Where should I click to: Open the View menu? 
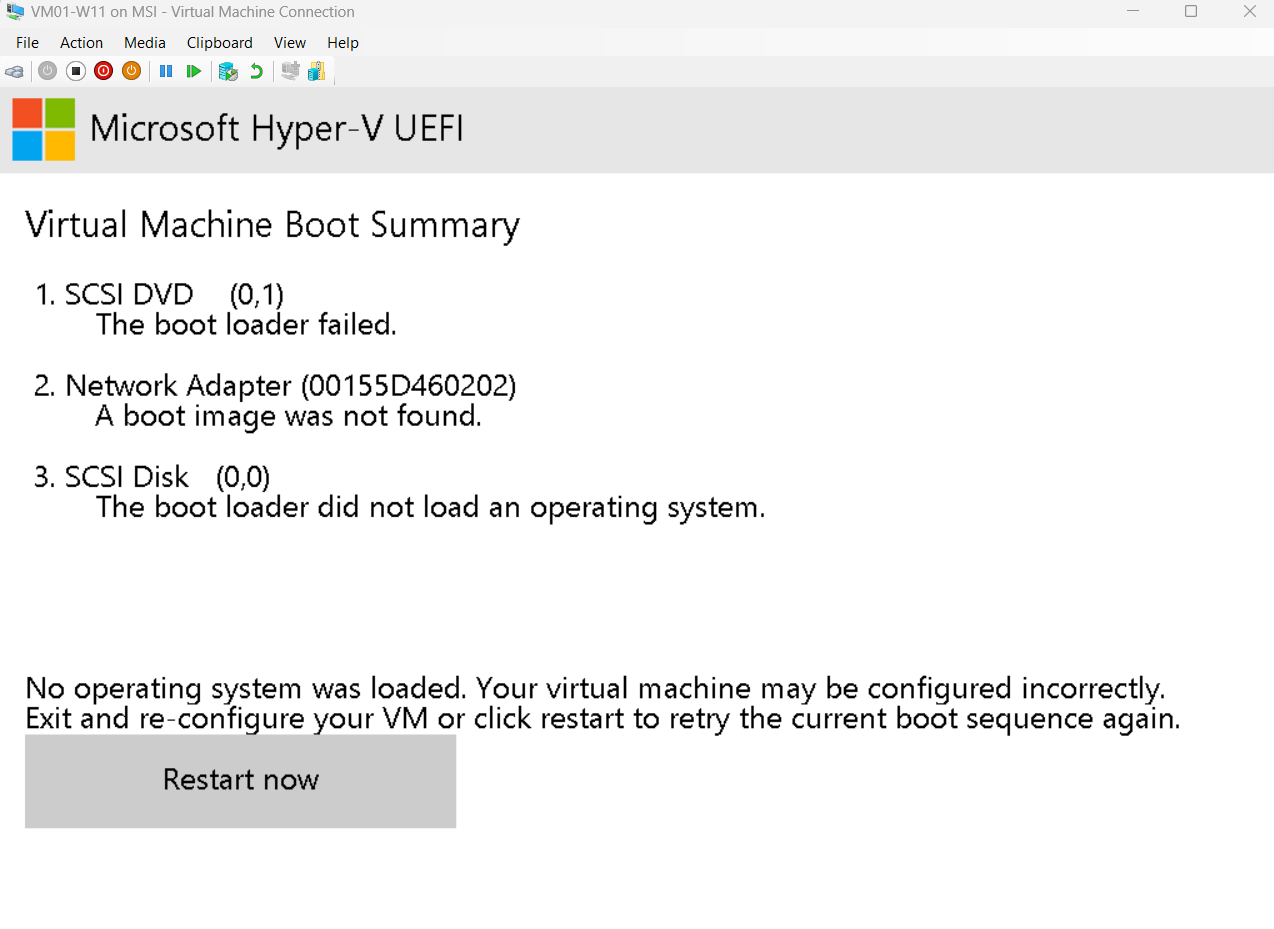pyautogui.click(x=290, y=43)
